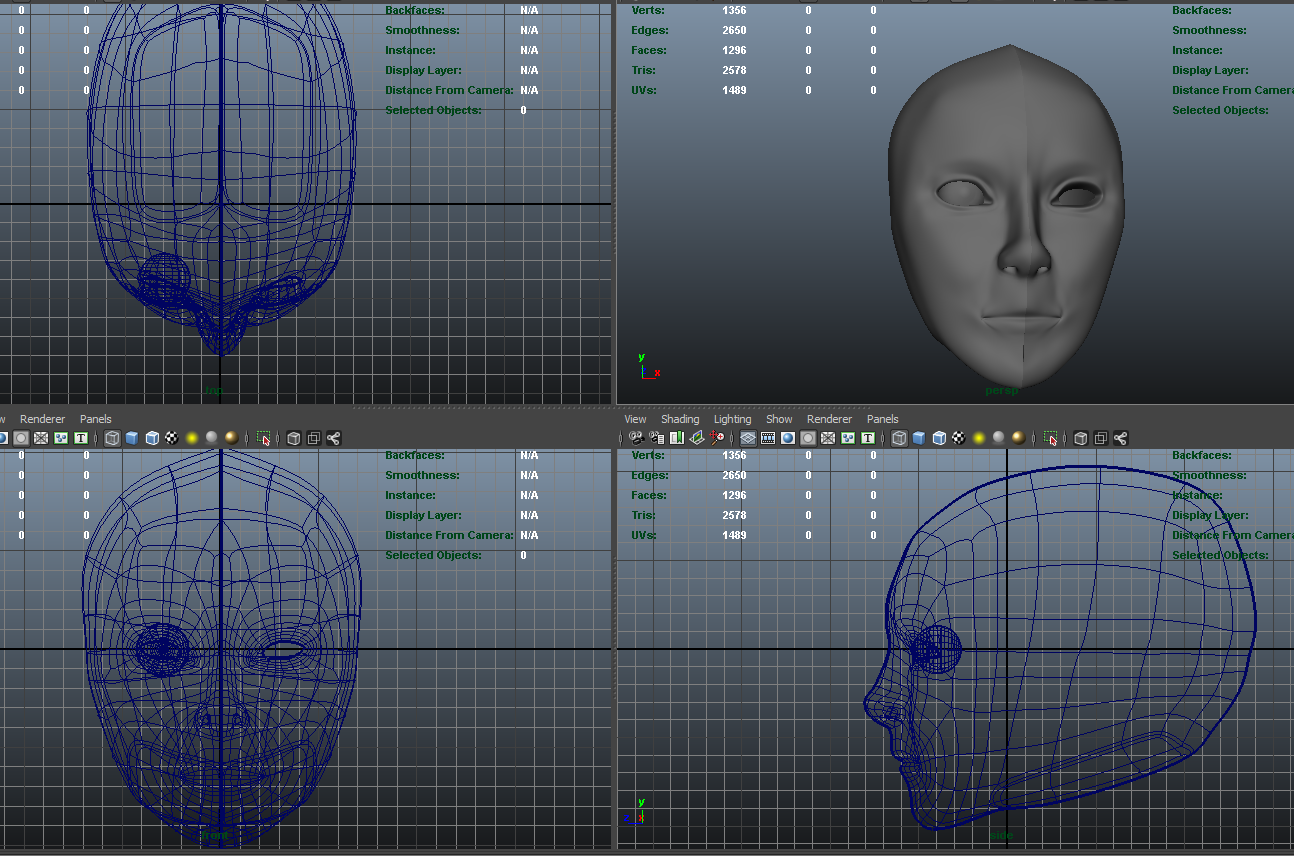This screenshot has height=856, width=1294.
Task: Click the camera bookmarks icon in side panel
Action: [676, 438]
